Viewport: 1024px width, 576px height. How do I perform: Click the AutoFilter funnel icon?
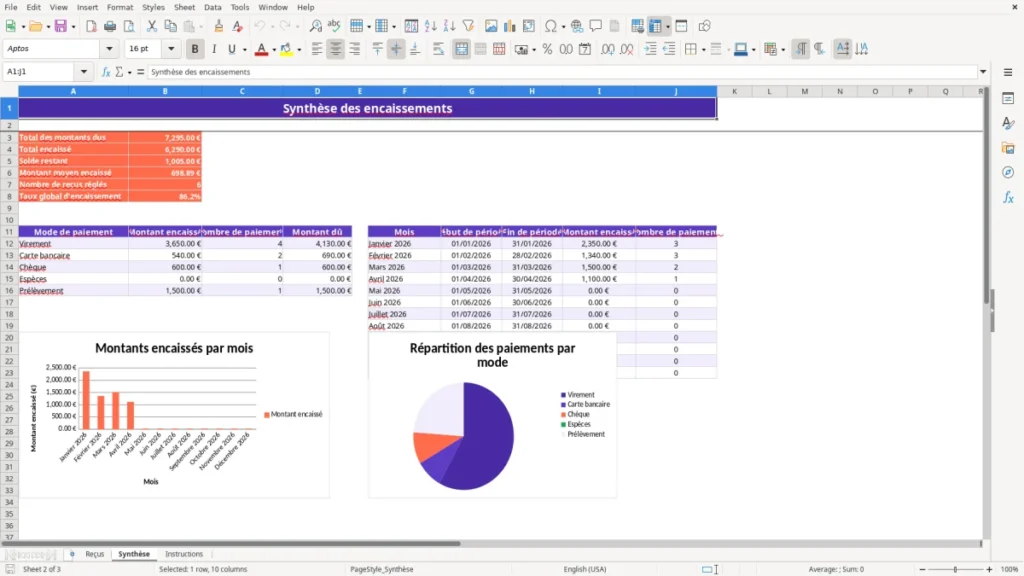click(x=468, y=26)
